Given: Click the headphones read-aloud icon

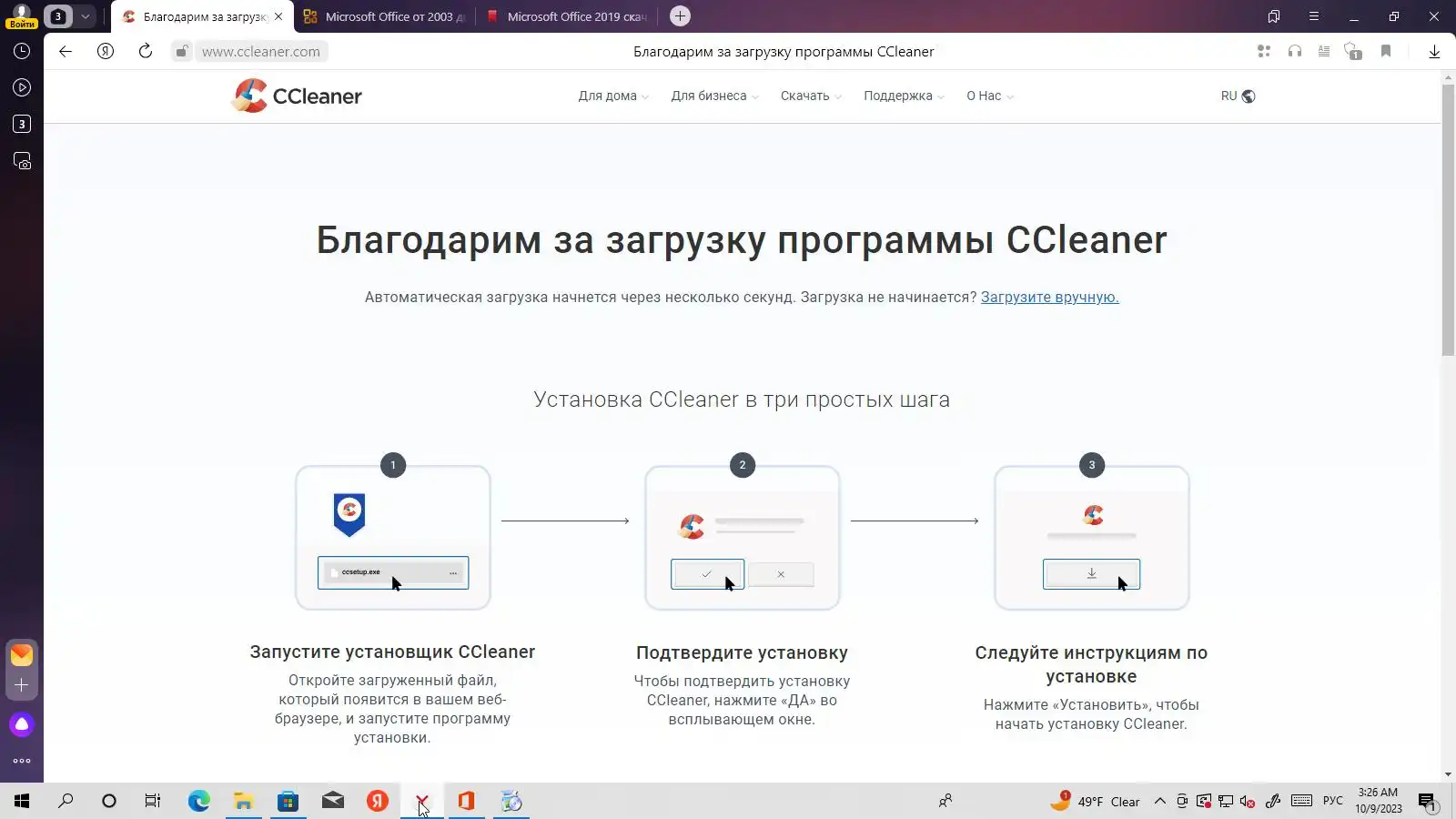Looking at the screenshot, I should [x=1295, y=51].
